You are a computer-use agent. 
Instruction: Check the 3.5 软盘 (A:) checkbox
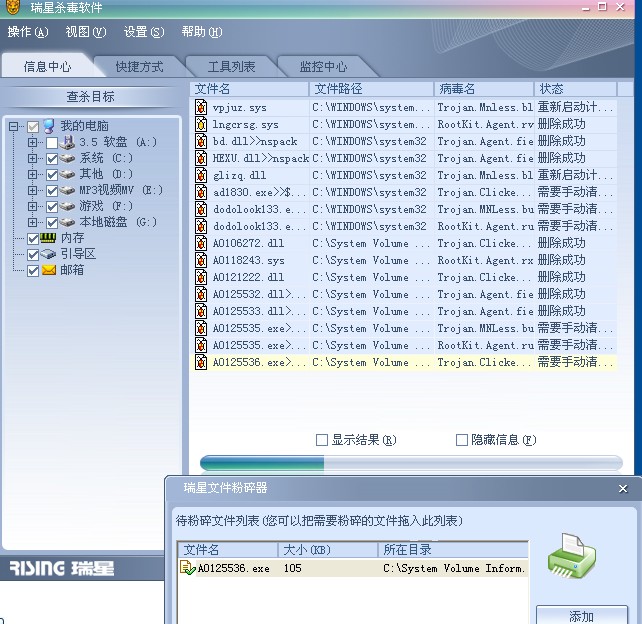point(52,143)
